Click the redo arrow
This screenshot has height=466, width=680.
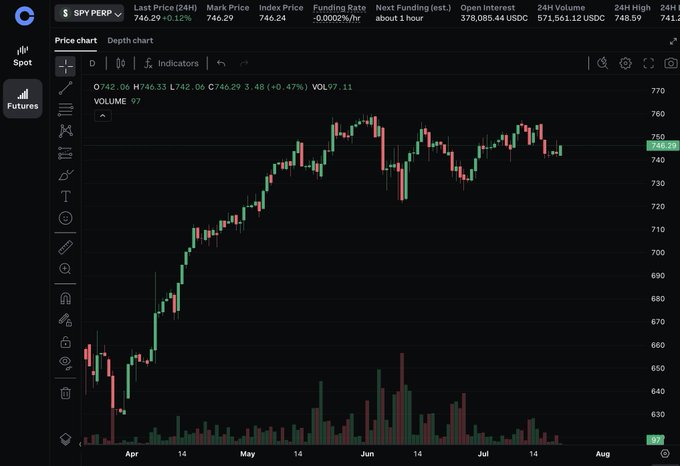point(244,63)
